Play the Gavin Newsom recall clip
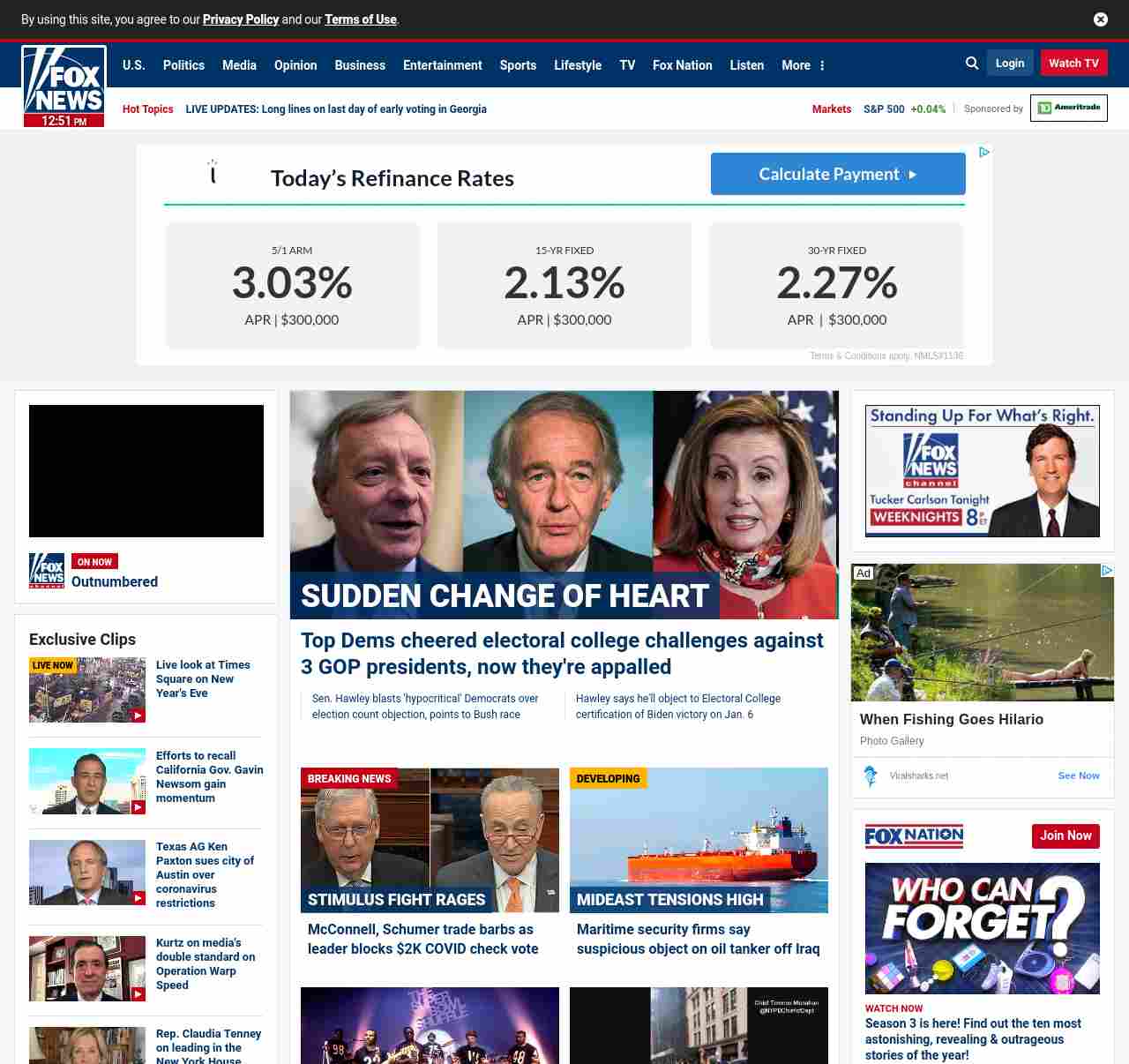 click(x=87, y=781)
